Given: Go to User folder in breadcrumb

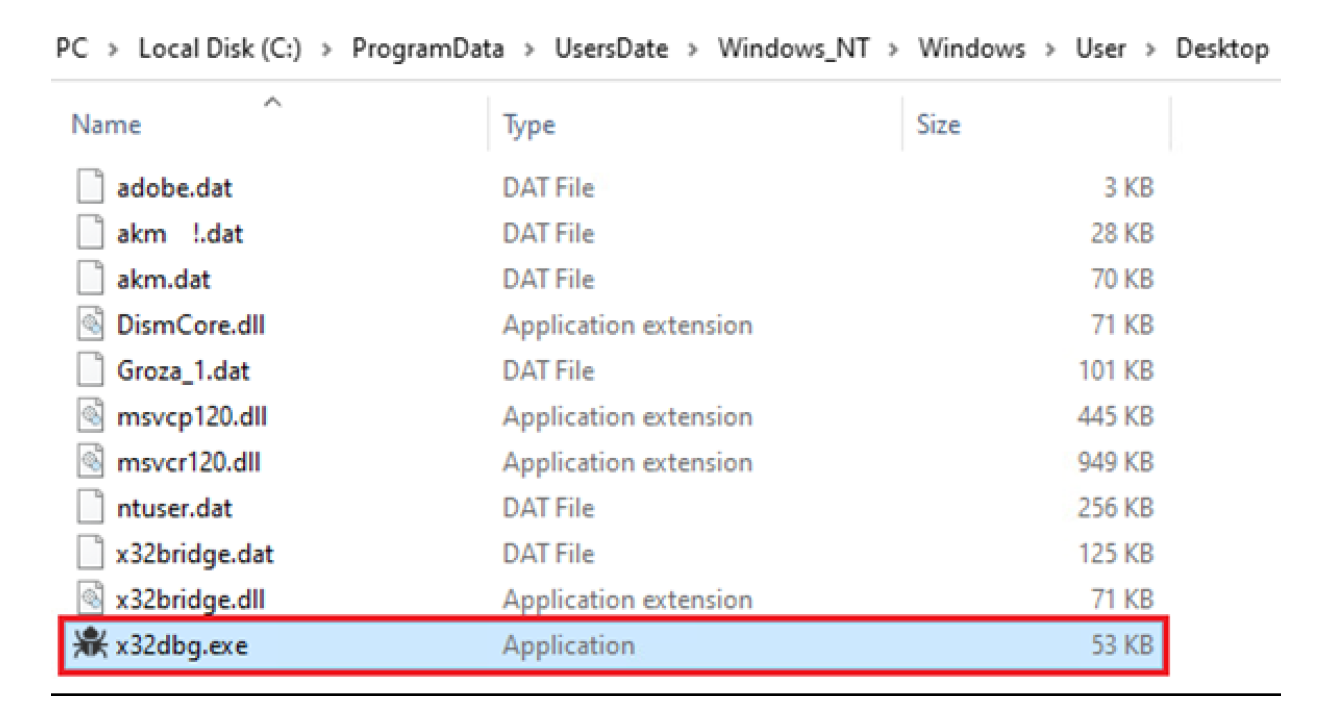Looking at the screenshot, I should point(1100,49).
